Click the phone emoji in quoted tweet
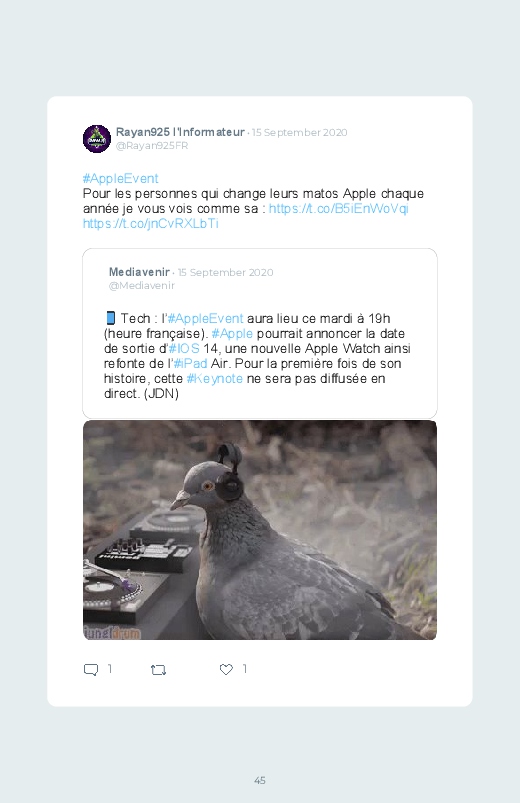 pyautogui.click(x=110, y=318)
